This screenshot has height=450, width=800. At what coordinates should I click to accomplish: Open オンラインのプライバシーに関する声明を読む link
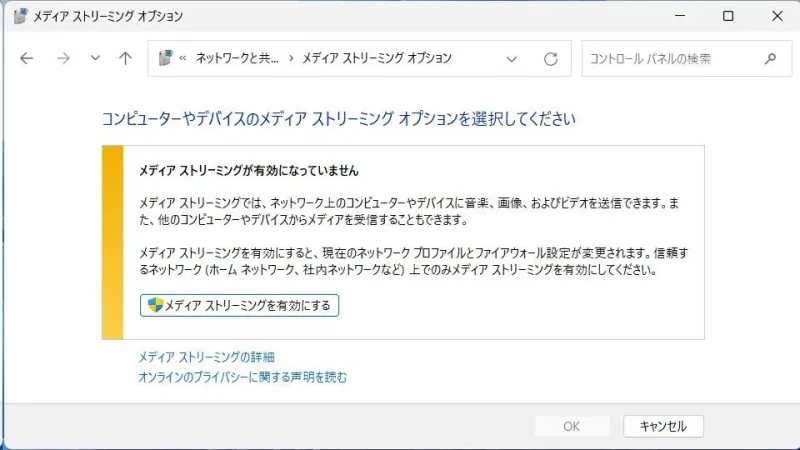click(x=242, y=377)
